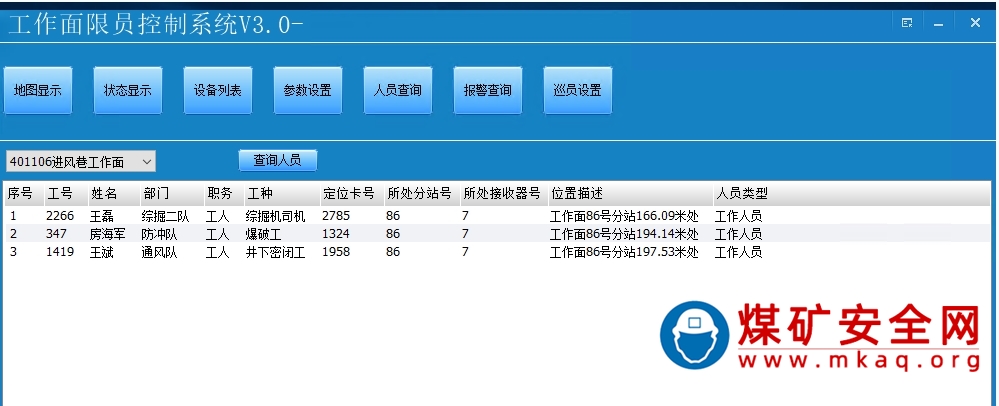Viewport: 999px width, 406px height.
Task: Click locator card number 2785
Action: [336, 216]
